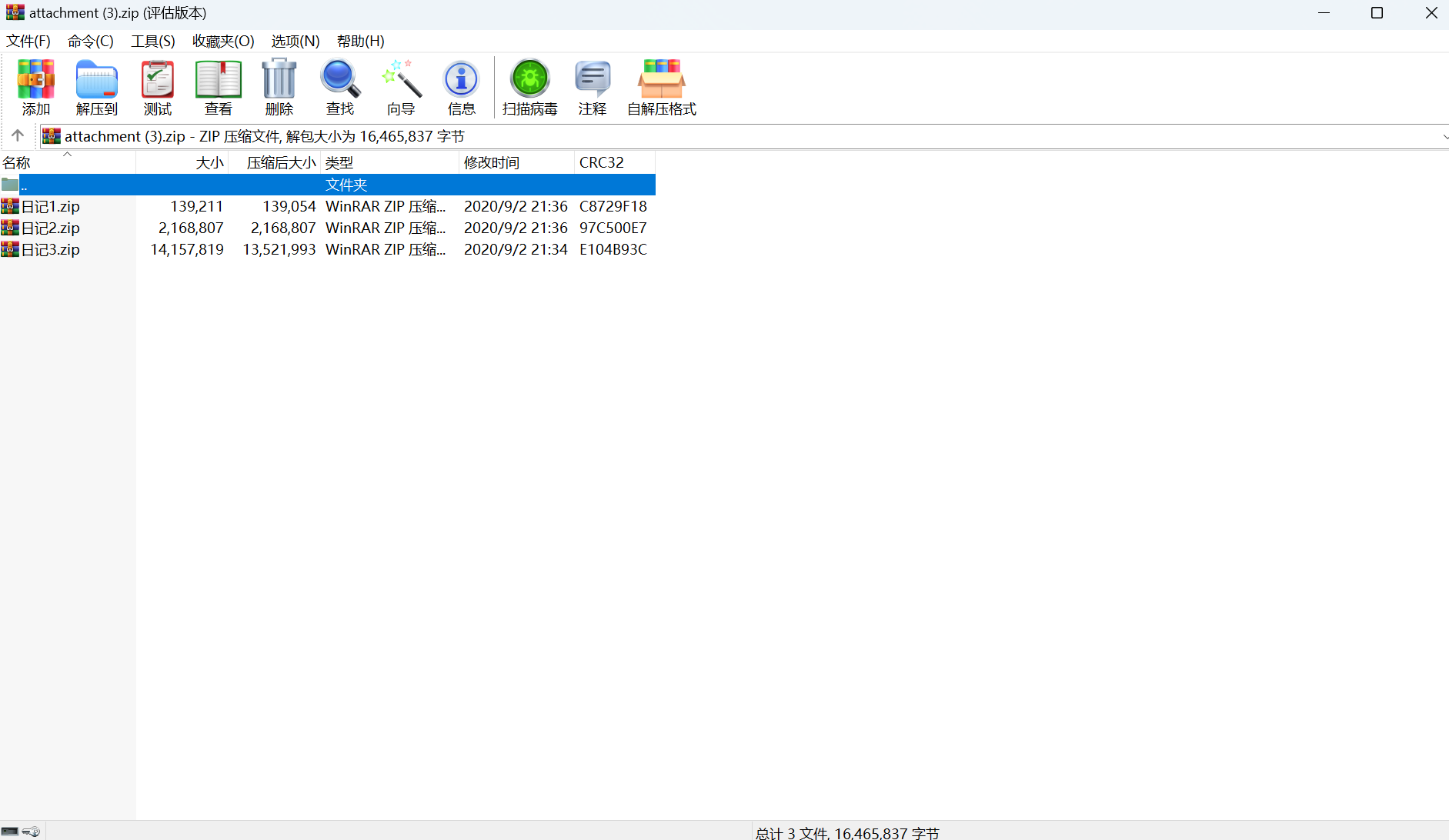
Task: Minimize the WinRAR window
Action: pyautogui.click(x=1324, y=13)
